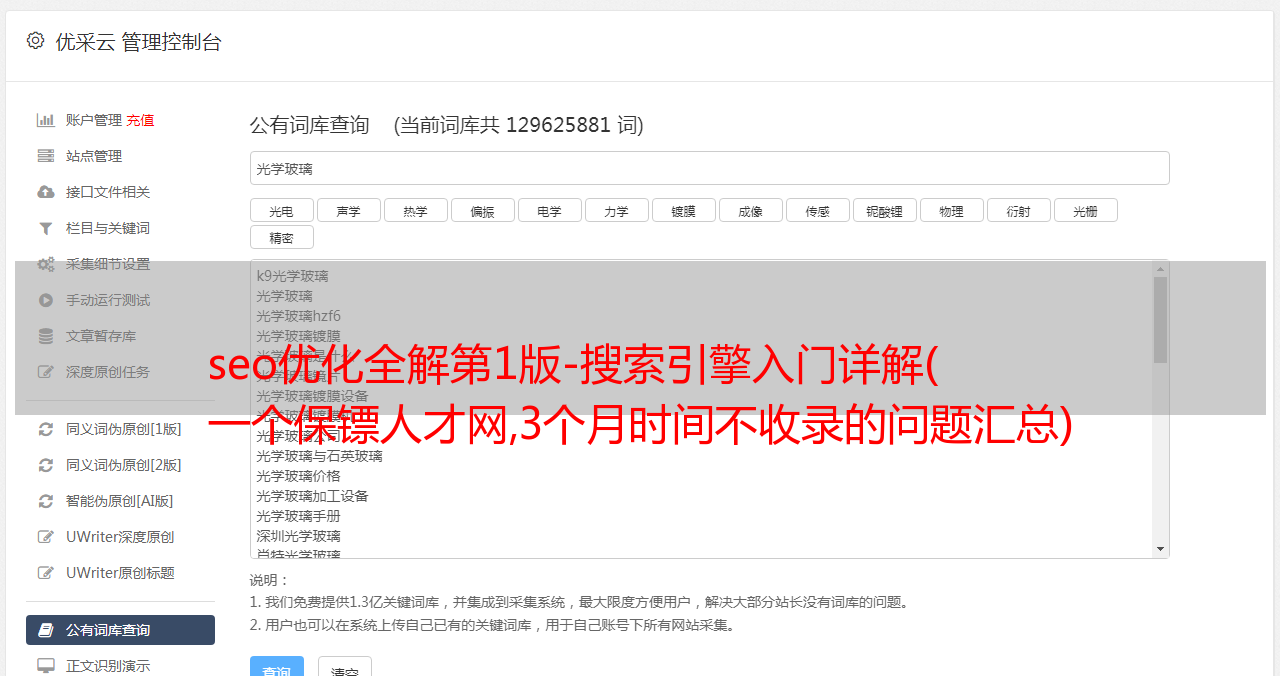The image size is (1280, 676).
Task: Click the blue 查询 button
Action: click(x=277, y=668)
